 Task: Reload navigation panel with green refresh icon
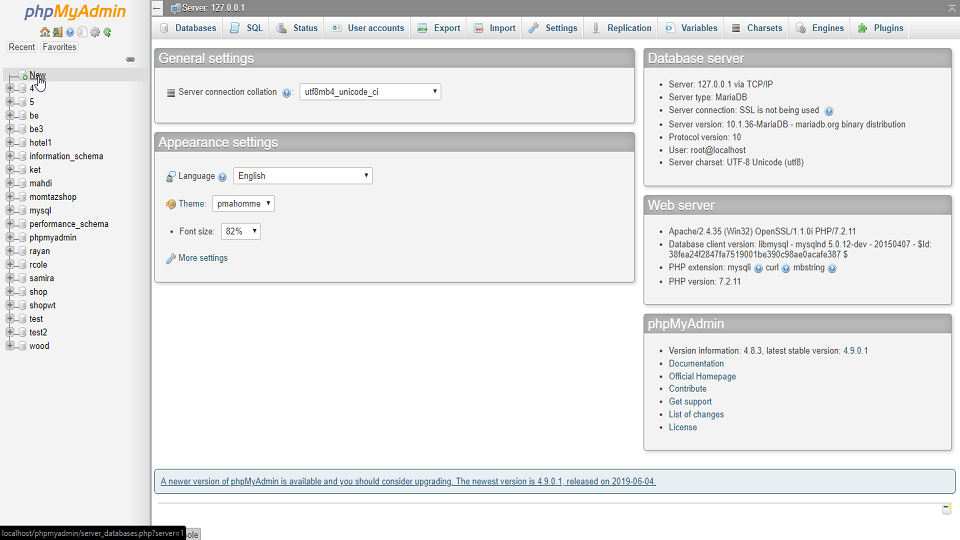click(107, 32)
